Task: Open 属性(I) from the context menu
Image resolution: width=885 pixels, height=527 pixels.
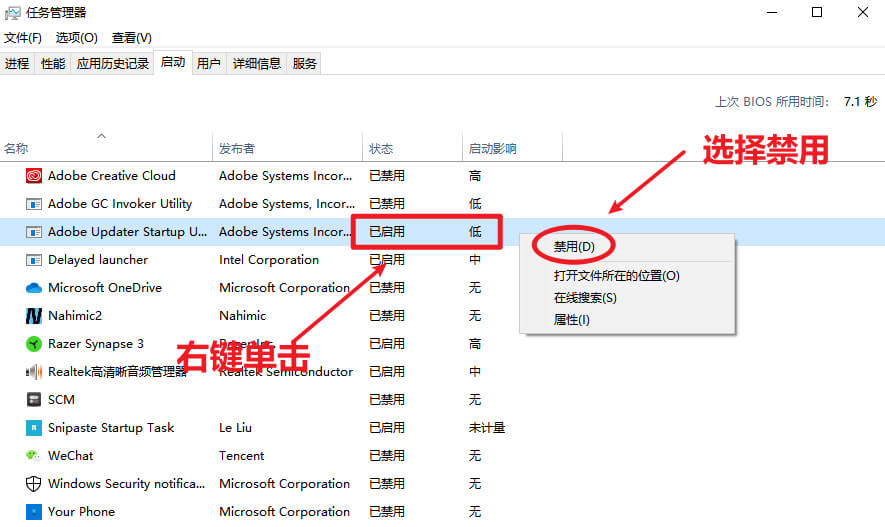Action: click(x=572, y=320)
